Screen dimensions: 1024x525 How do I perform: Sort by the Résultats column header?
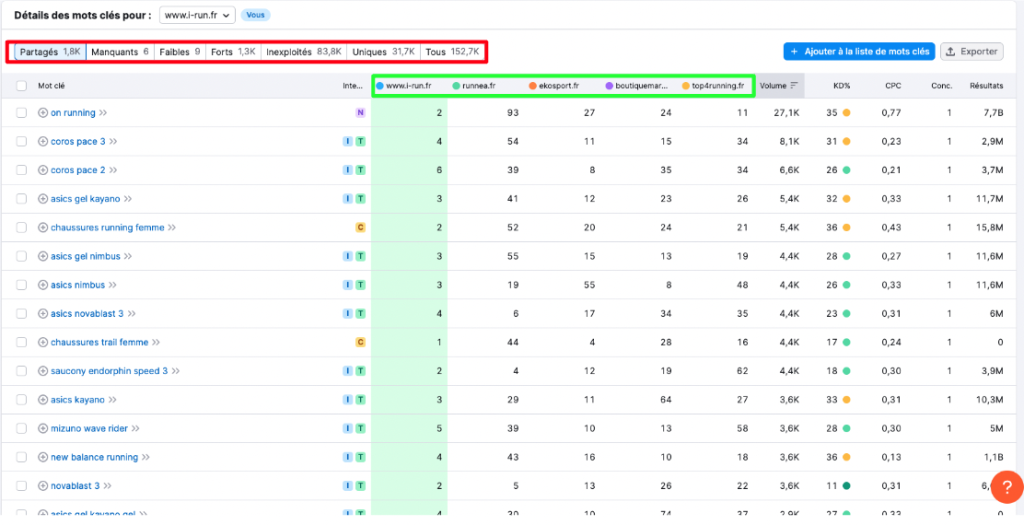(x=987, y=86)
